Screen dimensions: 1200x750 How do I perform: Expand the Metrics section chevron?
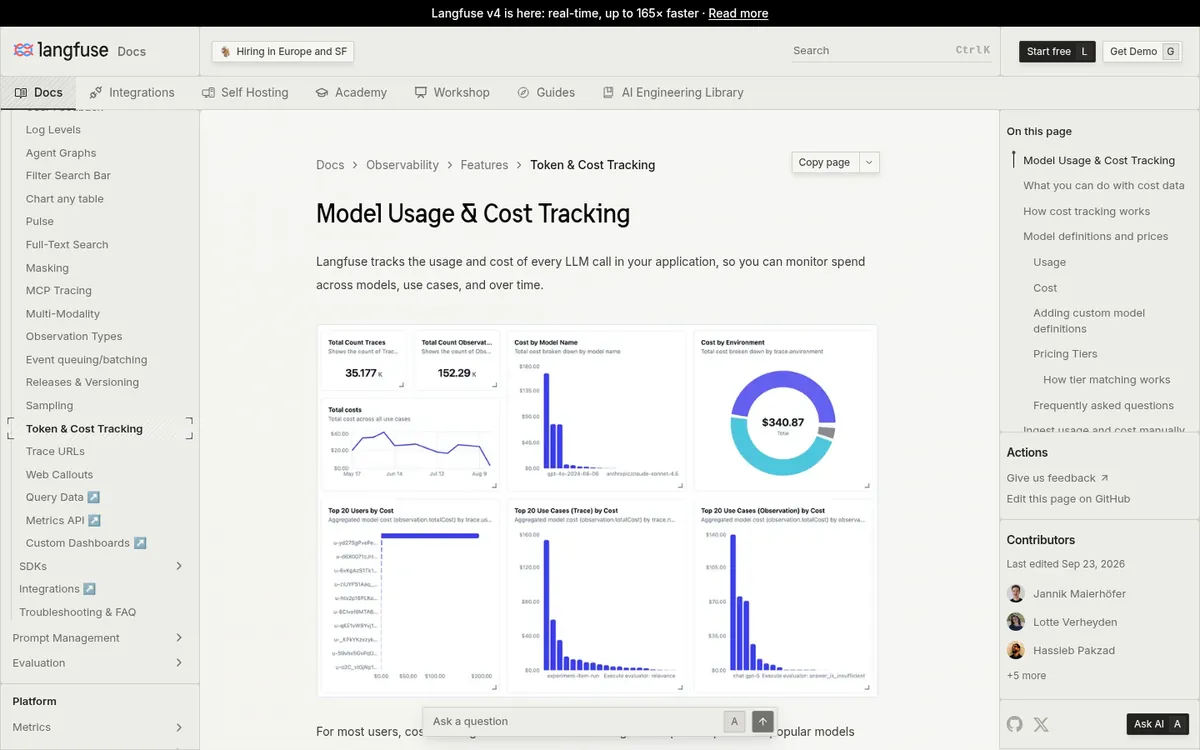[x=179, y=727]
